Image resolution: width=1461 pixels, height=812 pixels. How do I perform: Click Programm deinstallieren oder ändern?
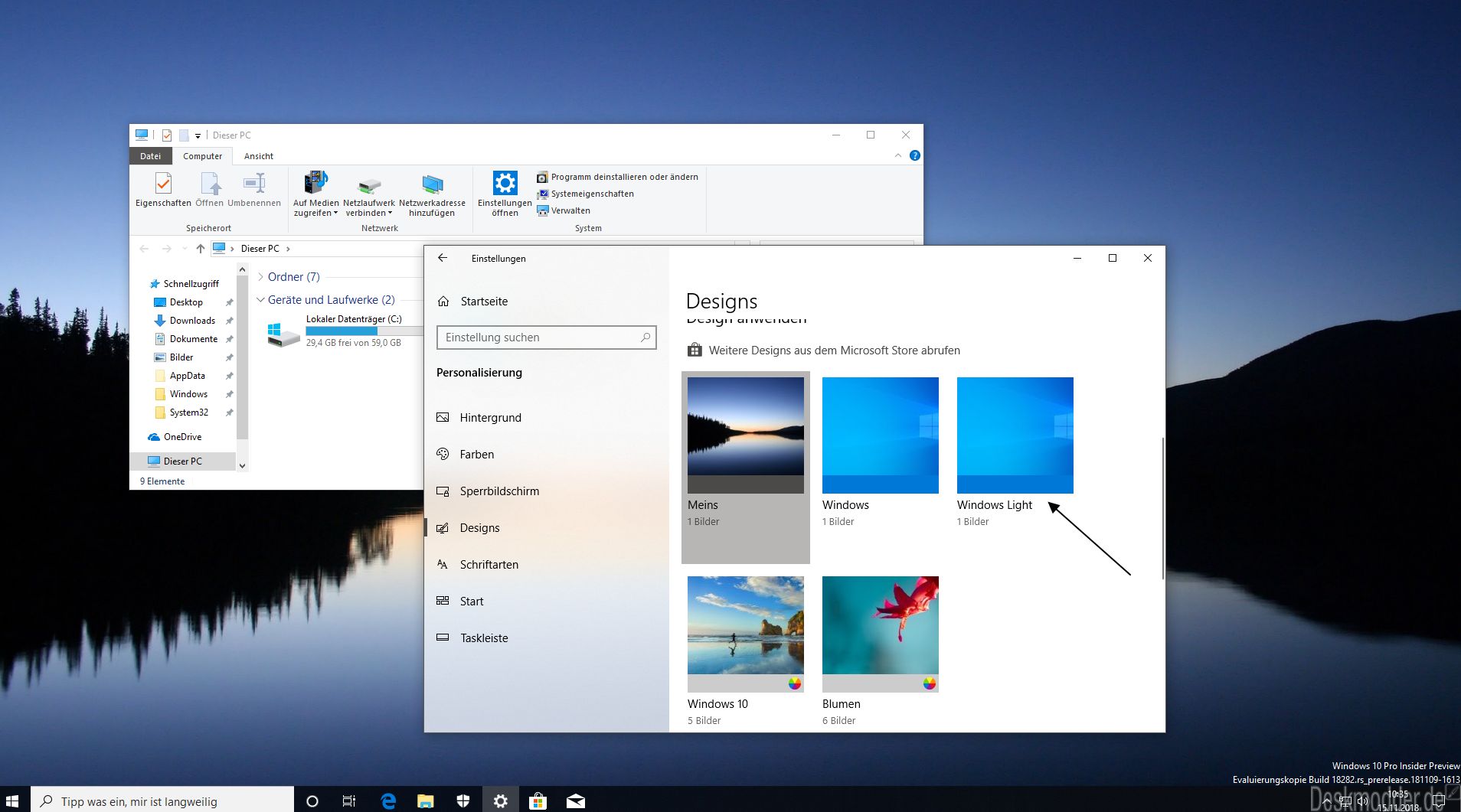point(617,177)
